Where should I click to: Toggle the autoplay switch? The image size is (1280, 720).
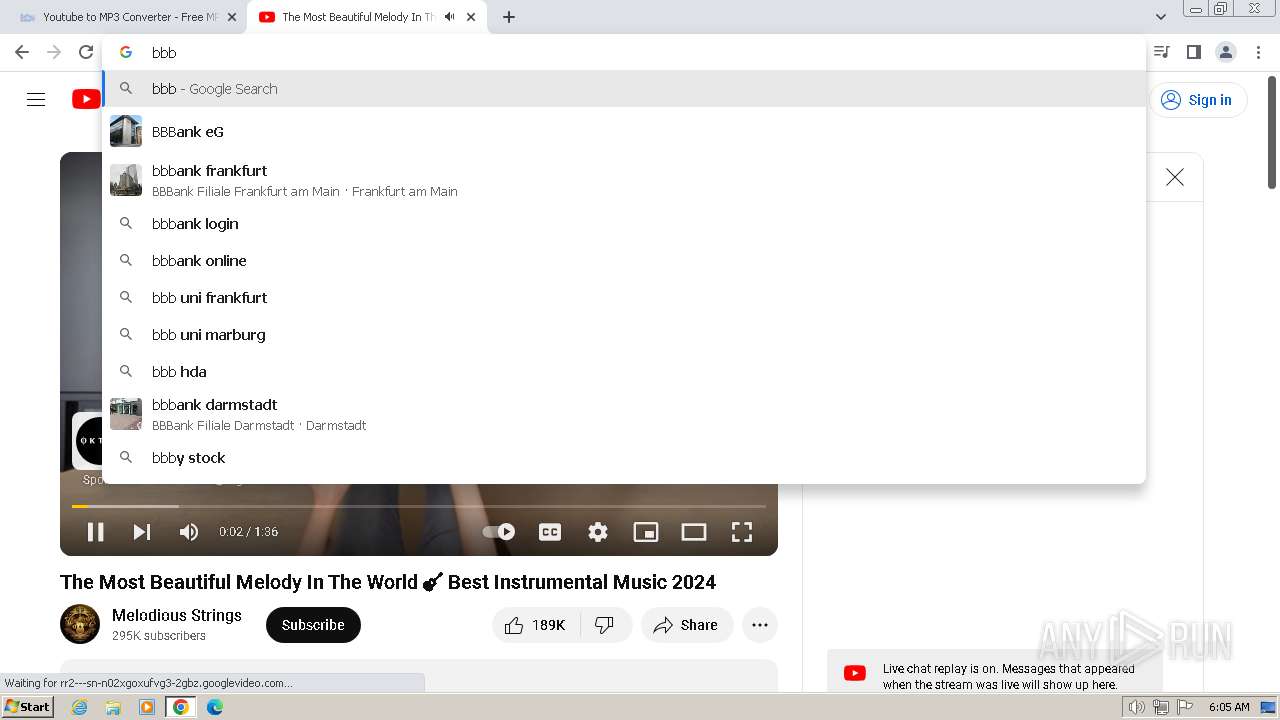[x=499, y=532]
